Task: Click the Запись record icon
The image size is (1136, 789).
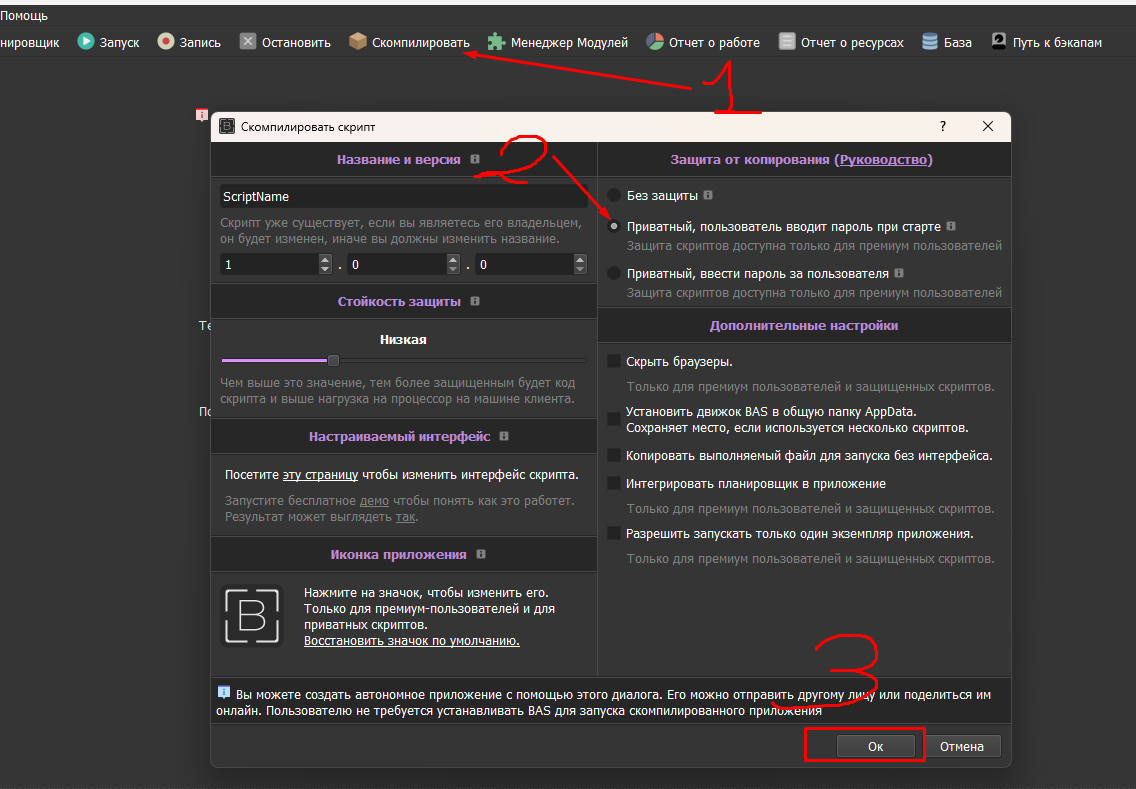Action: (x=165, y=42)
